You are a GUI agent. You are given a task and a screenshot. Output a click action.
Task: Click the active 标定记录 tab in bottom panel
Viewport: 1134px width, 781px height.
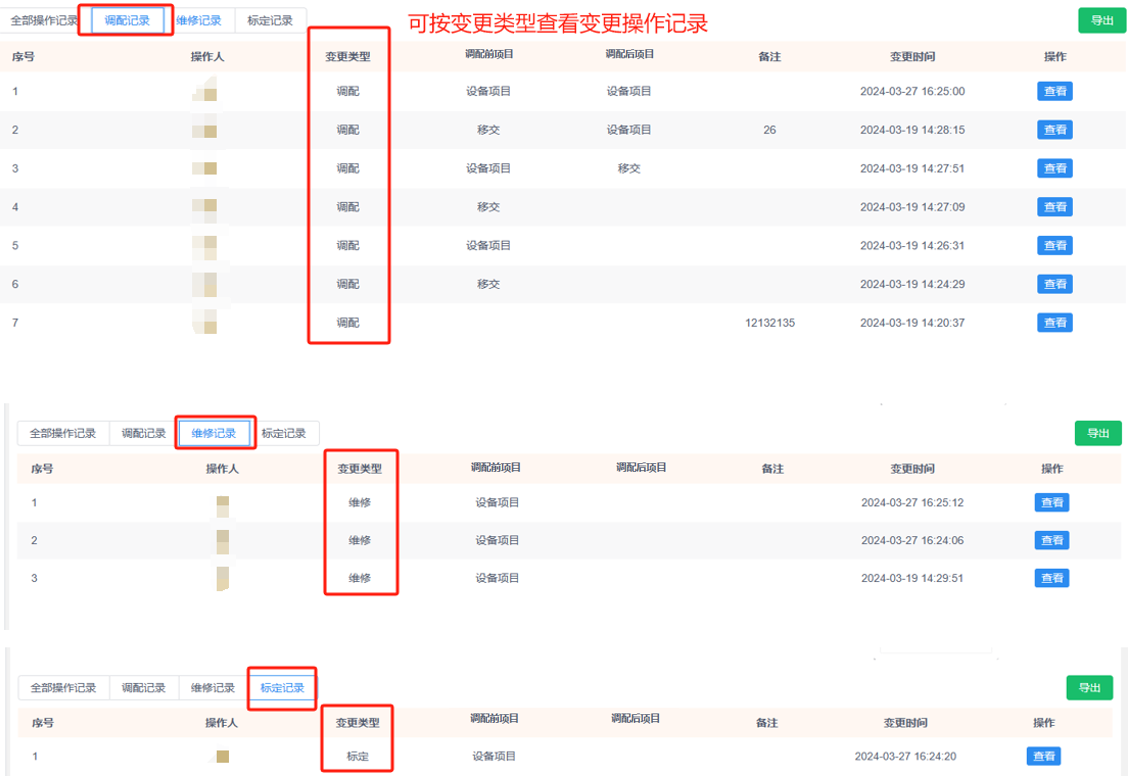click(282, 688)
